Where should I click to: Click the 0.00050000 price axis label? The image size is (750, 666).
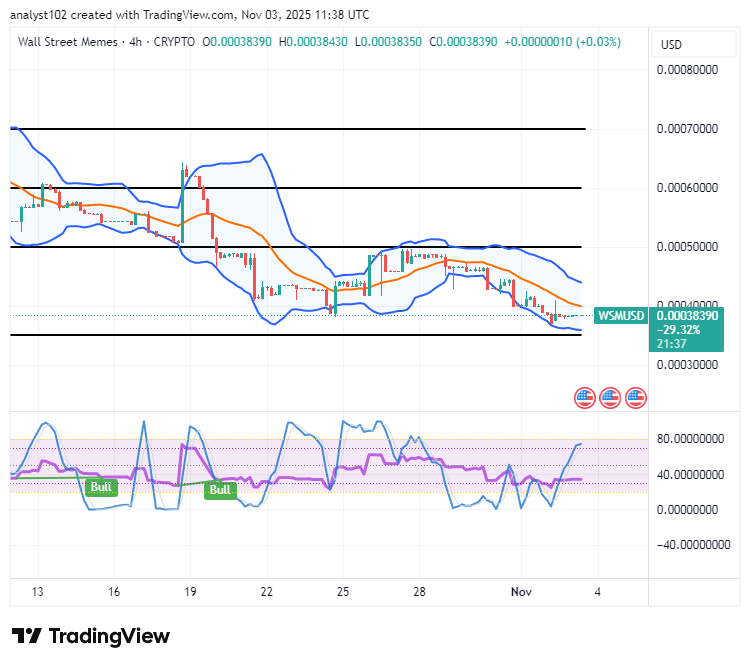coord(687,247)
